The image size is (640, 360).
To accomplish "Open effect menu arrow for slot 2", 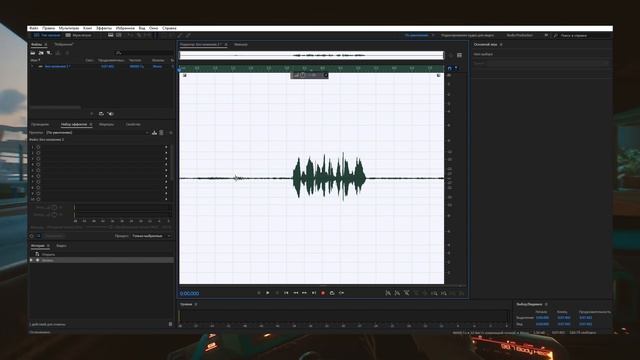I will (166, 153).
